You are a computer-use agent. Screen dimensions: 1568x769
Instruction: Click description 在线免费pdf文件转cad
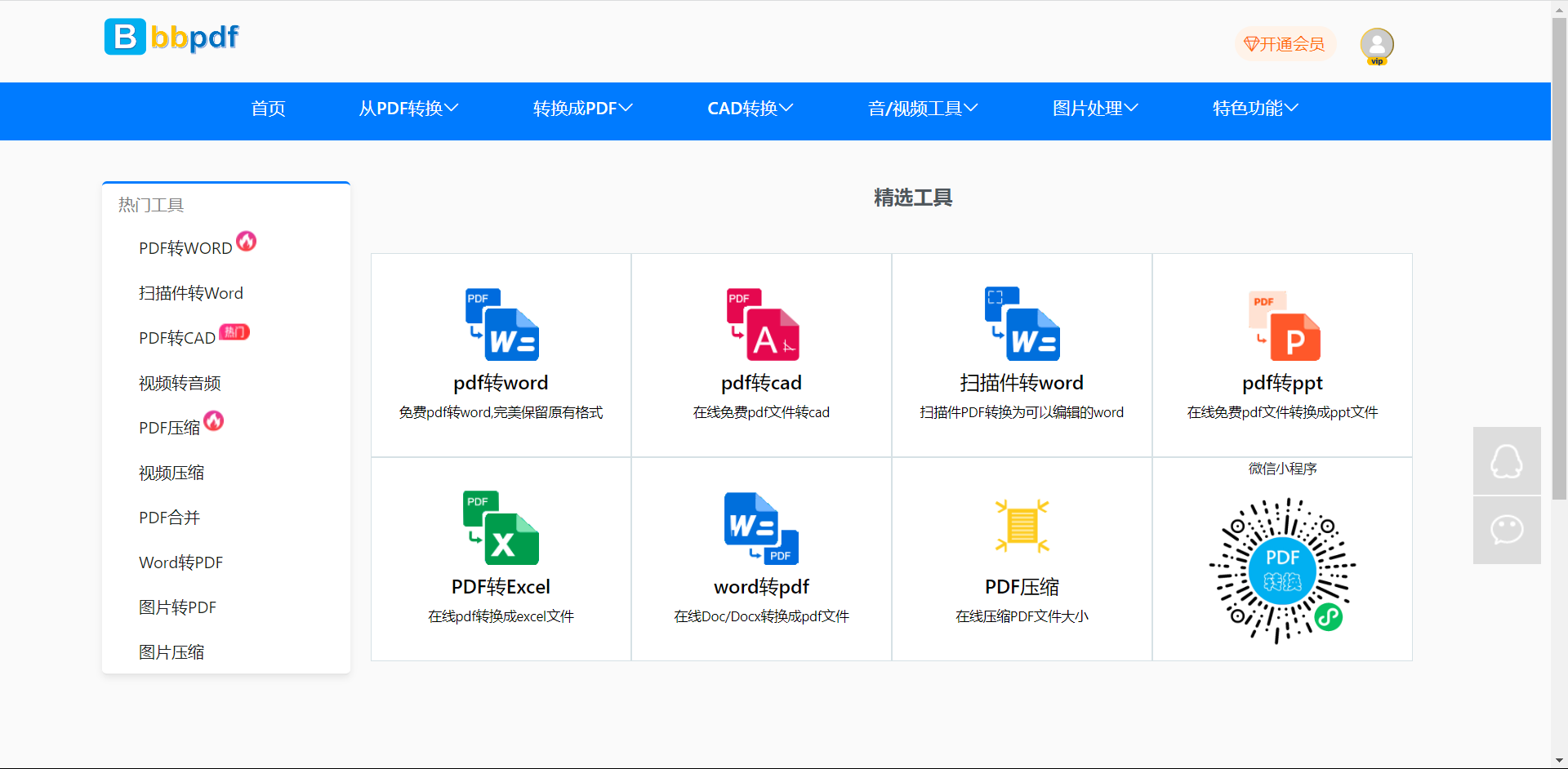pos(761,412)
